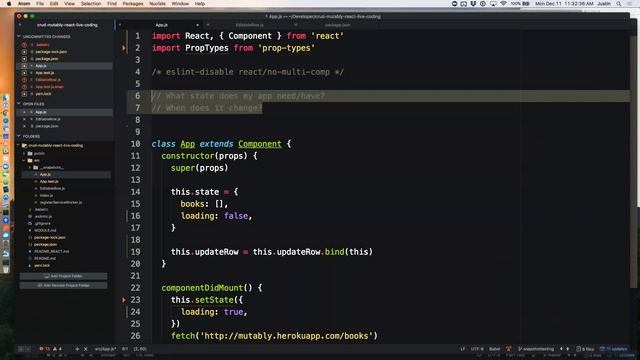Screen dimensions: 640x360
Task: Close App.js in Open Files list
Action: (24, 112)
